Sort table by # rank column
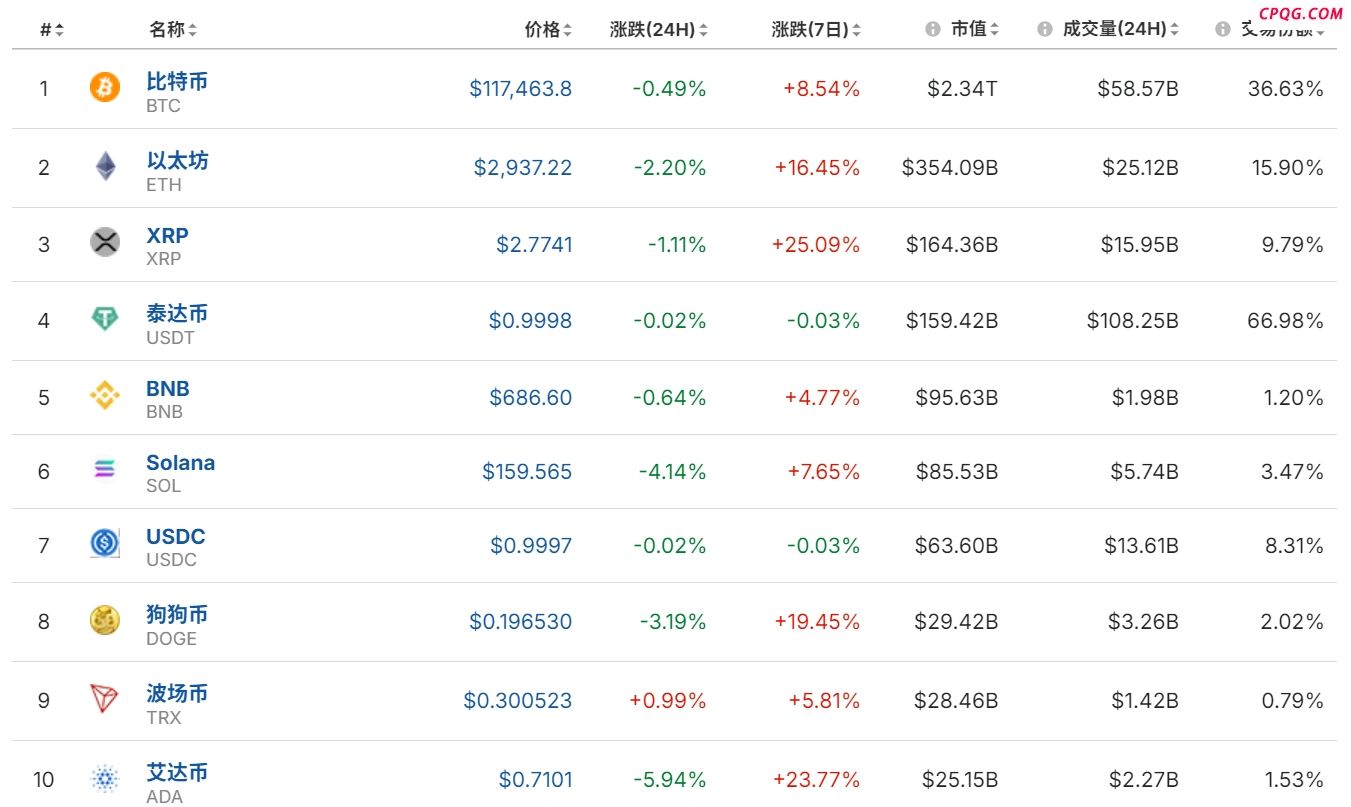Image resolution: width=1351 pixels, height=807 pixels. click(52, 30)
